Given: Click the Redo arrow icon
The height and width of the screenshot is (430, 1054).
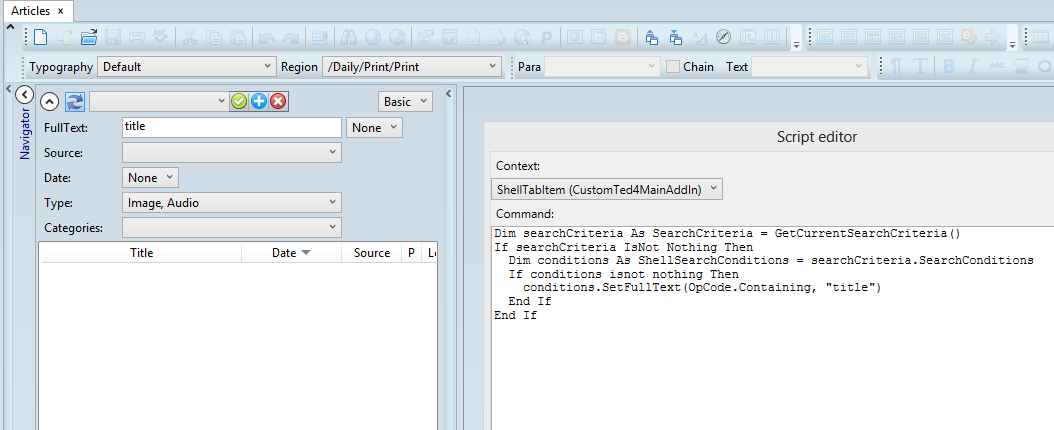Looking at the screenshot, I should coord(290,38).
